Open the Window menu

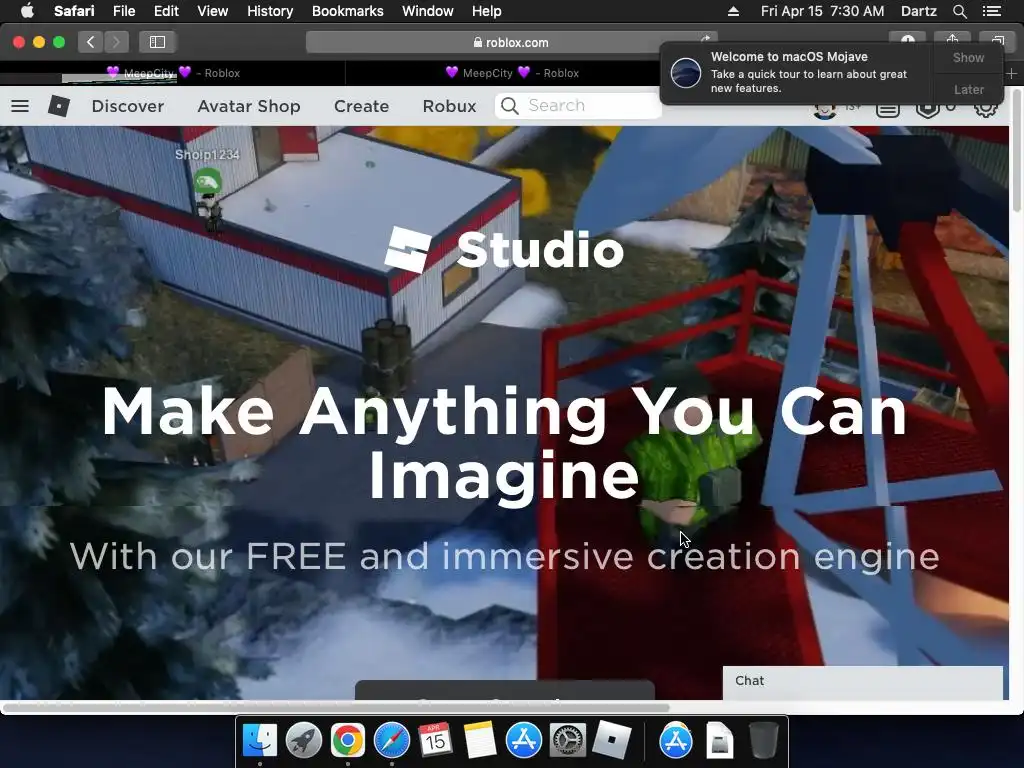428,11
